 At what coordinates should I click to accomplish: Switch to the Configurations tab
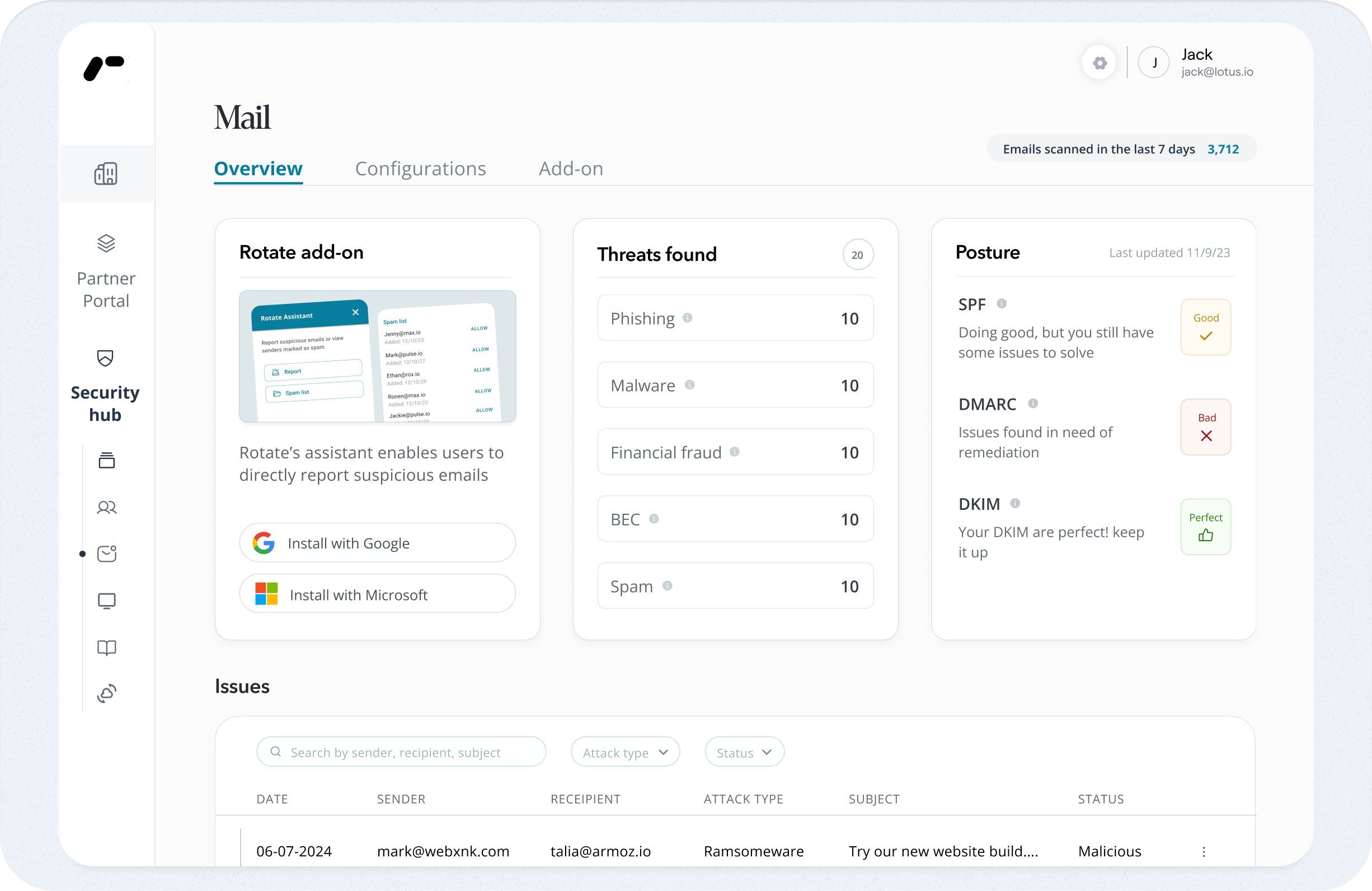click(420, 169)
